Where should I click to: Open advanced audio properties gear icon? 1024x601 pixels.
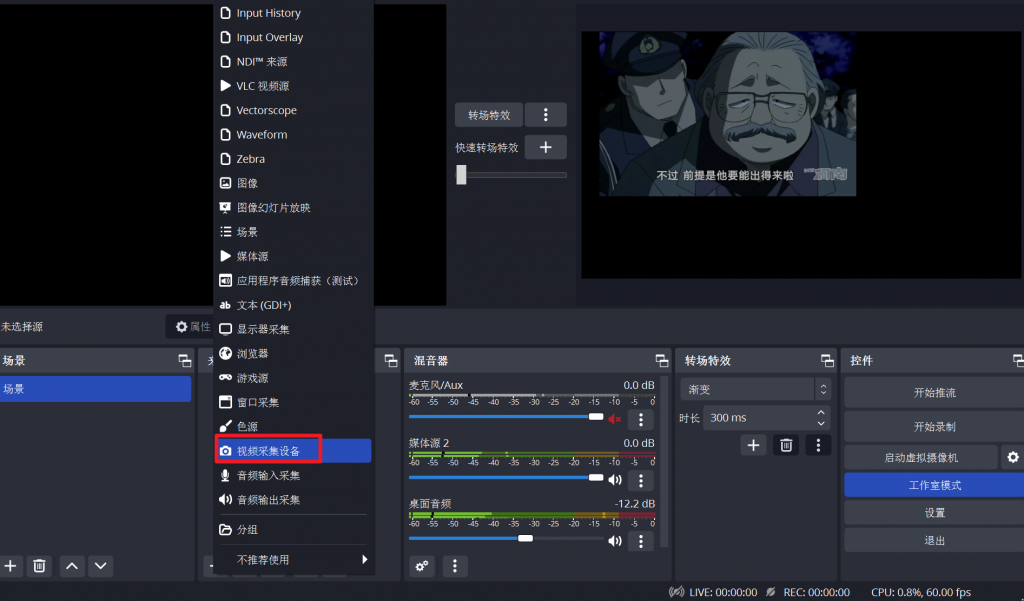point(422,566)
